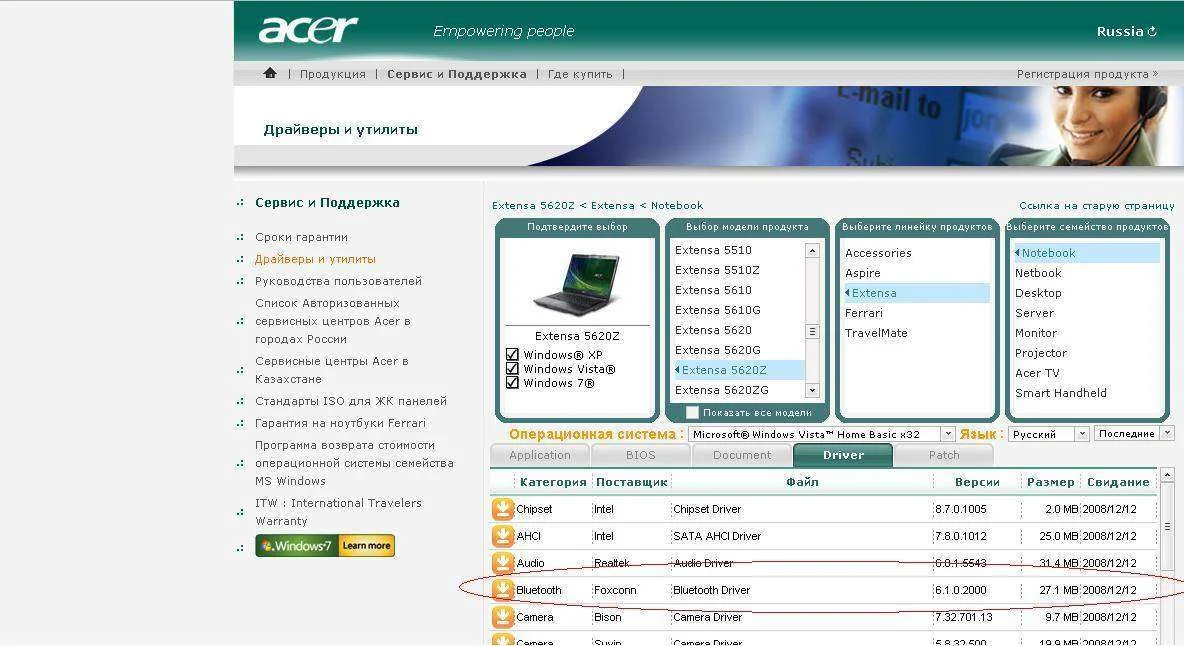Toggle the Windows Vista checkbox

pos(512,369)
